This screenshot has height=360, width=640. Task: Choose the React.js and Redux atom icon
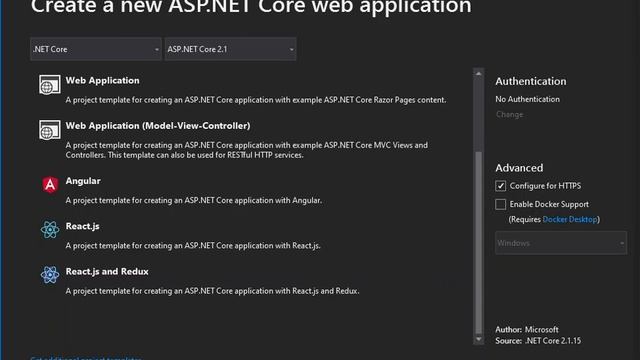[x=50, y=275]
